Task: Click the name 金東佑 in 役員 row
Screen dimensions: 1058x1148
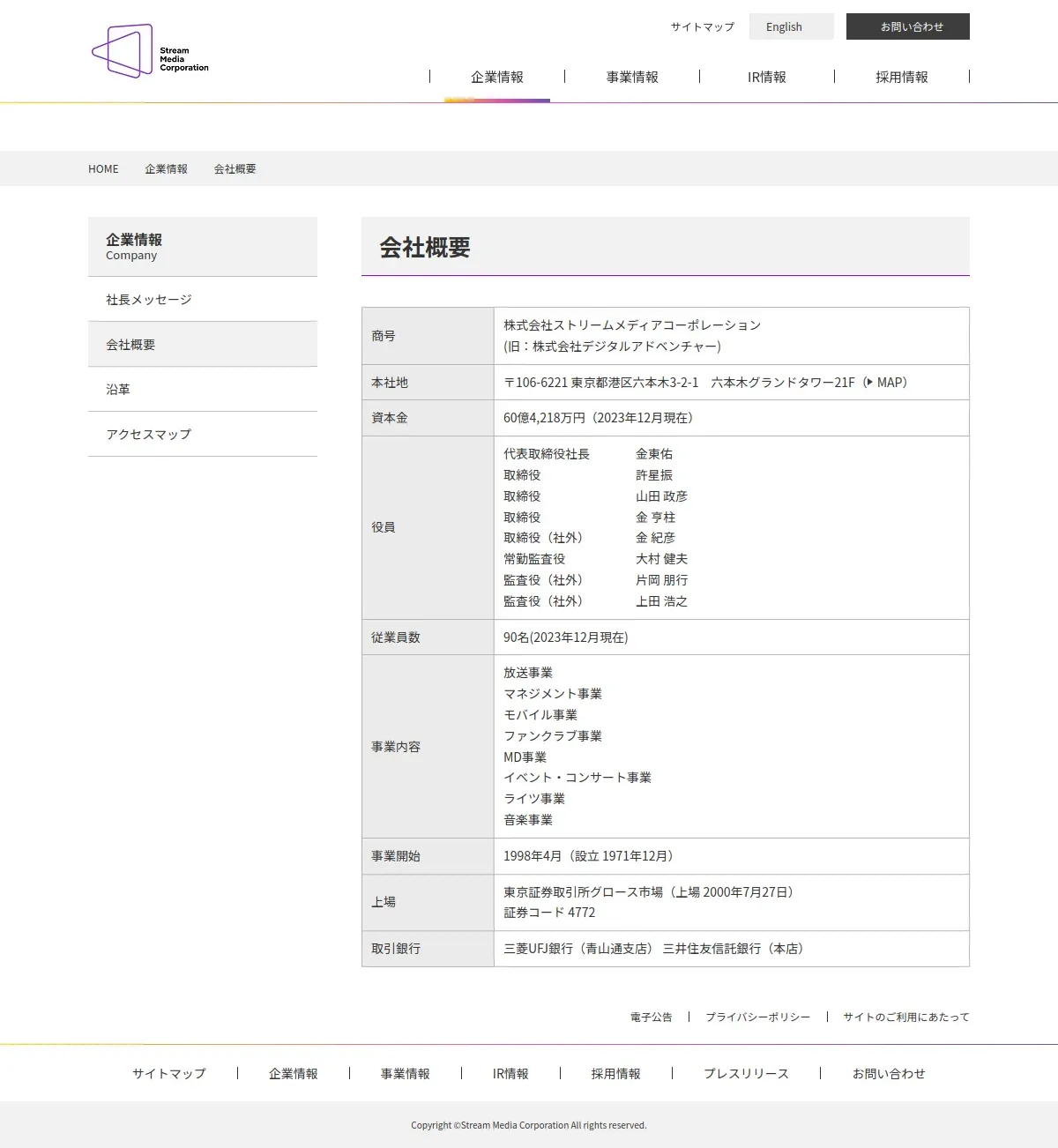Action: pos(654,454)
